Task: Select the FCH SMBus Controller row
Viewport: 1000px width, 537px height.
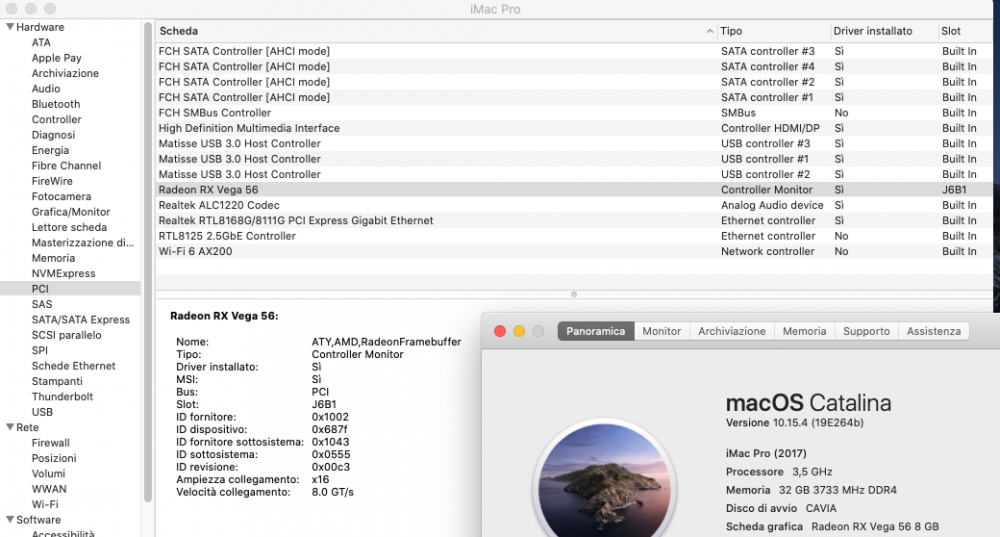Action: coord(574,112)
